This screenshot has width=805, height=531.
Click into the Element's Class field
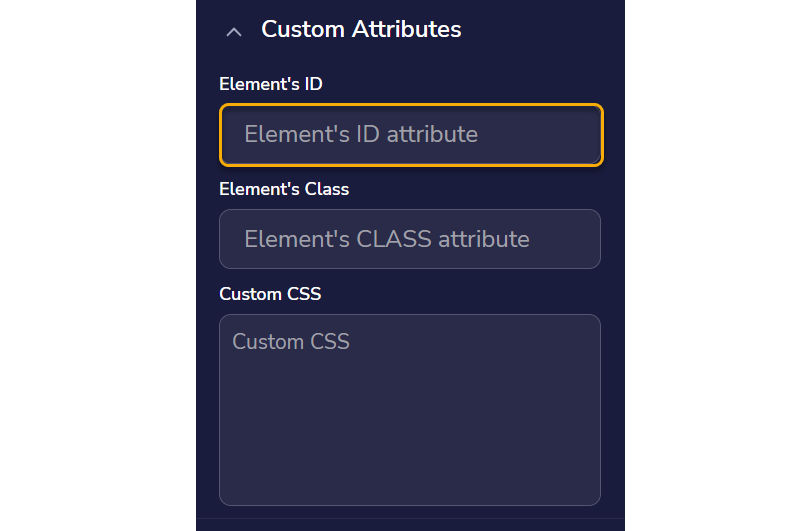pyautogui.click(x=409, y=239)
